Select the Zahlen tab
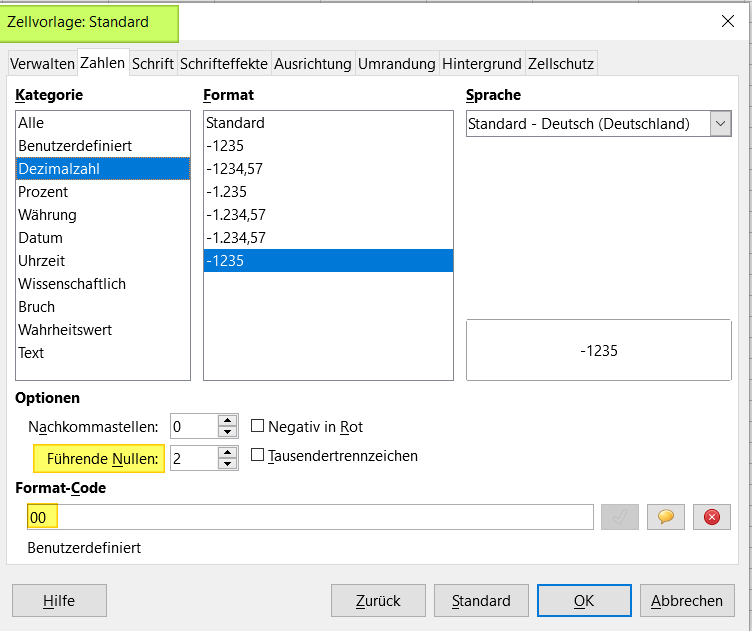Image resolution: width=752 pixels, height=631 pixels. click(x=103, y=63)
